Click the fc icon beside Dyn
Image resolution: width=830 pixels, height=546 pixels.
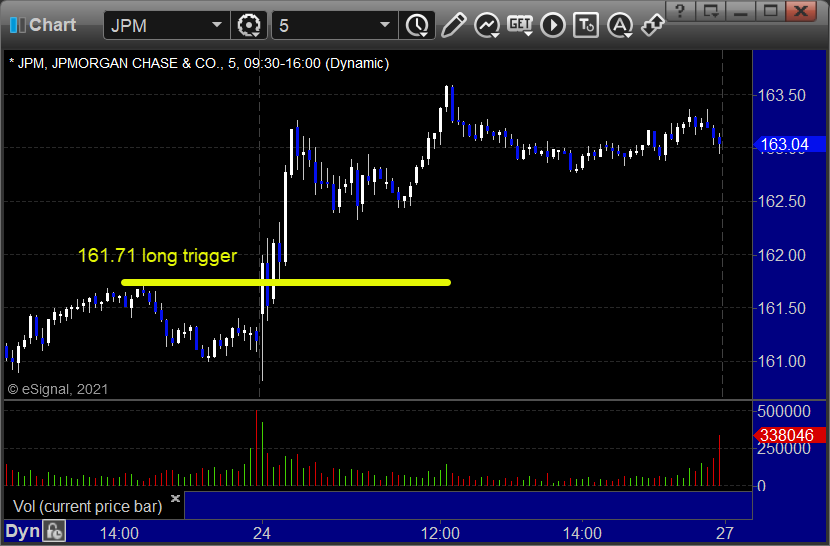coord(54,531)
